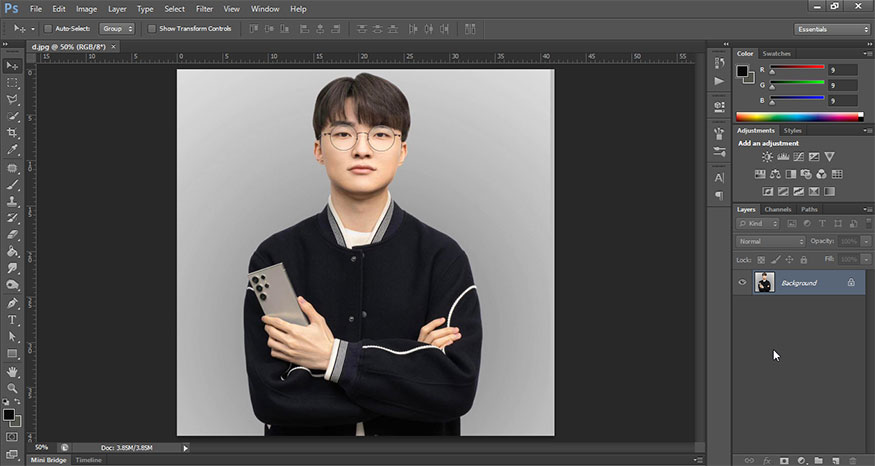
Task: Select the Brush tool
Action: coord(12,185)
